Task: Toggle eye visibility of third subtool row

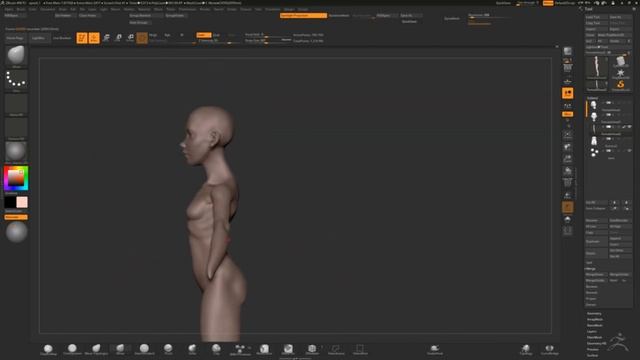Action: (x=629, y=127)
